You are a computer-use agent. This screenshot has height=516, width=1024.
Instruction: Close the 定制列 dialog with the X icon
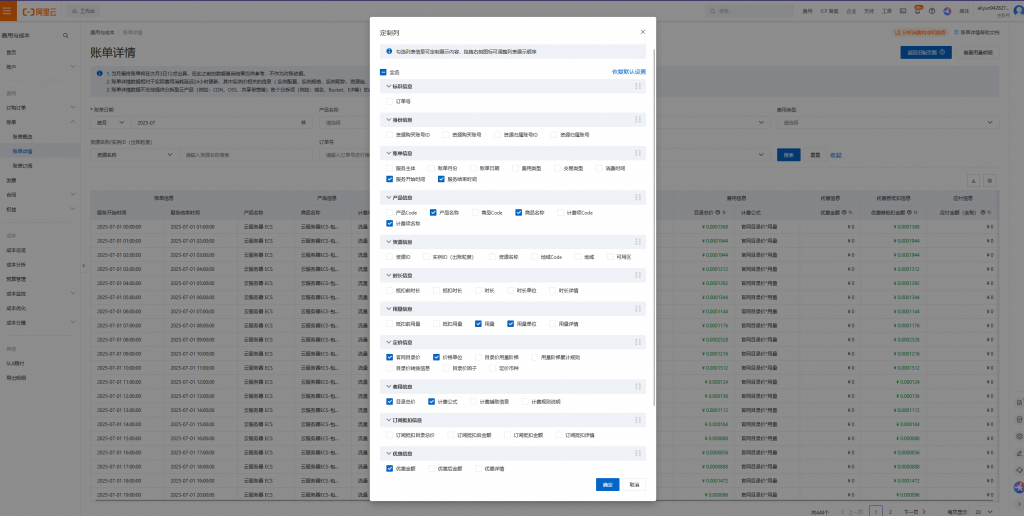click(x=642, y=32)
